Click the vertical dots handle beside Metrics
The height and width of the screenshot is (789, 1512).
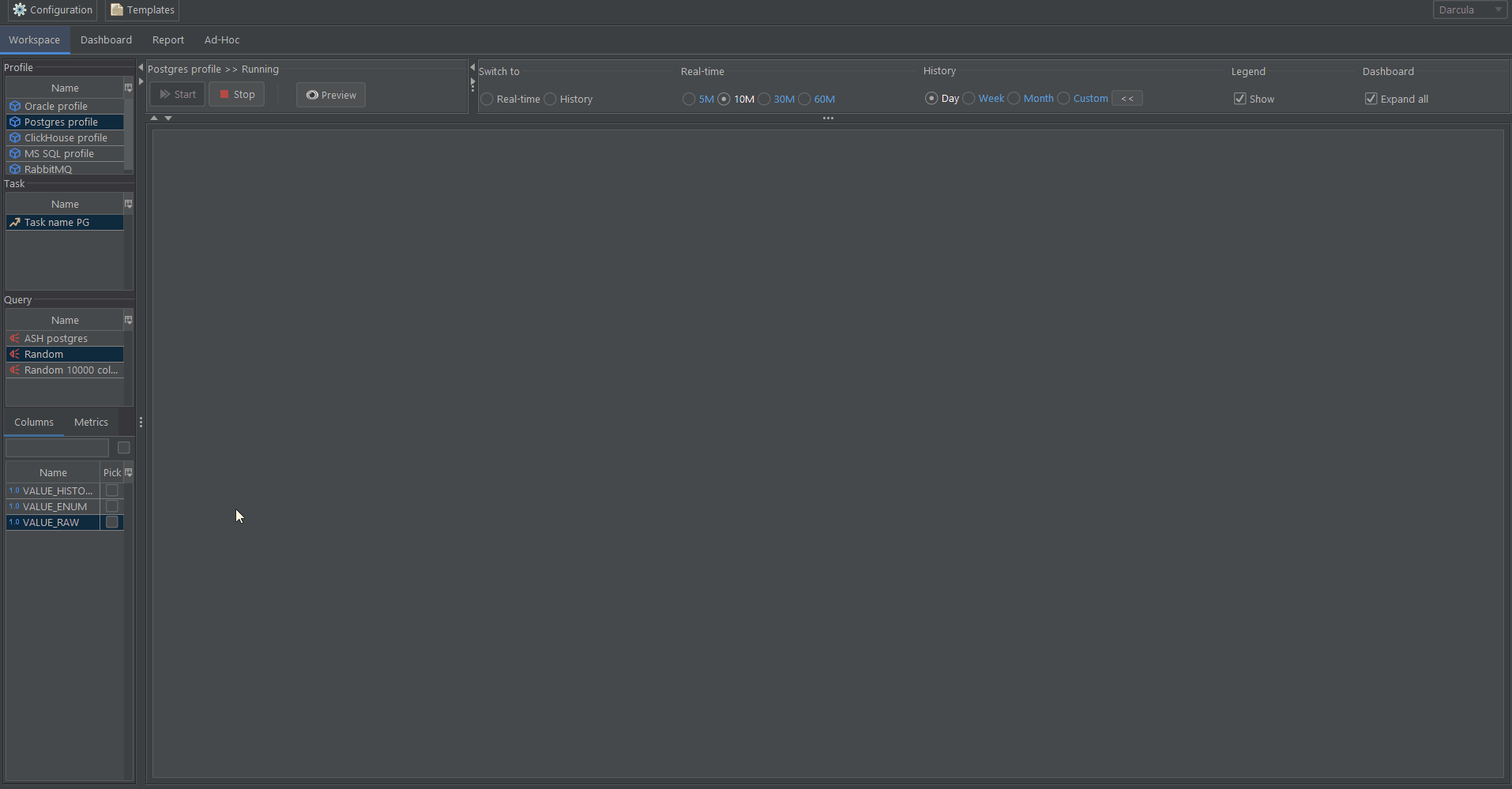tap(141, 423)
